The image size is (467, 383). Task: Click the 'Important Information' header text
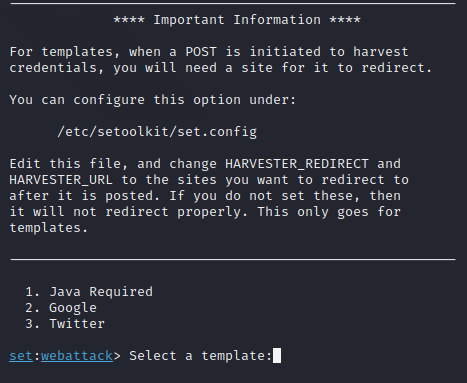(x=237, y=20)
